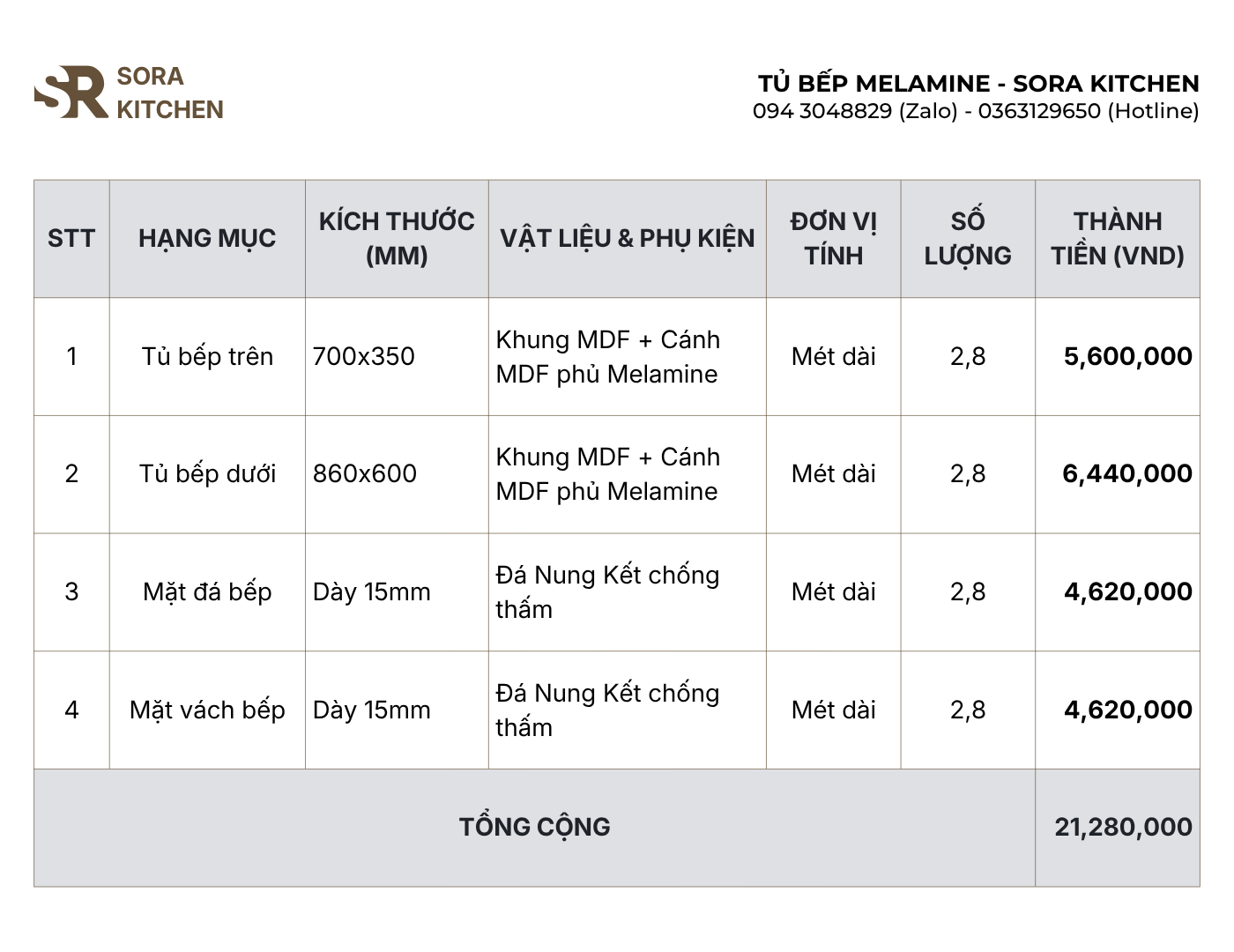Select the Mặt vách bếp item cell
This screenshot has width=1234, height=952.
click(x=207, y=710)
